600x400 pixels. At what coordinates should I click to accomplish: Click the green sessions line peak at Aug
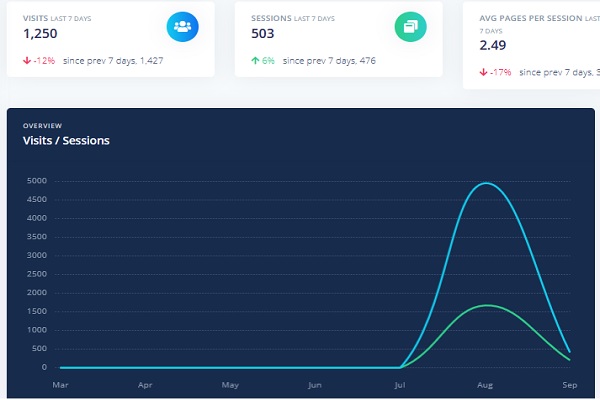pos(486,305)
